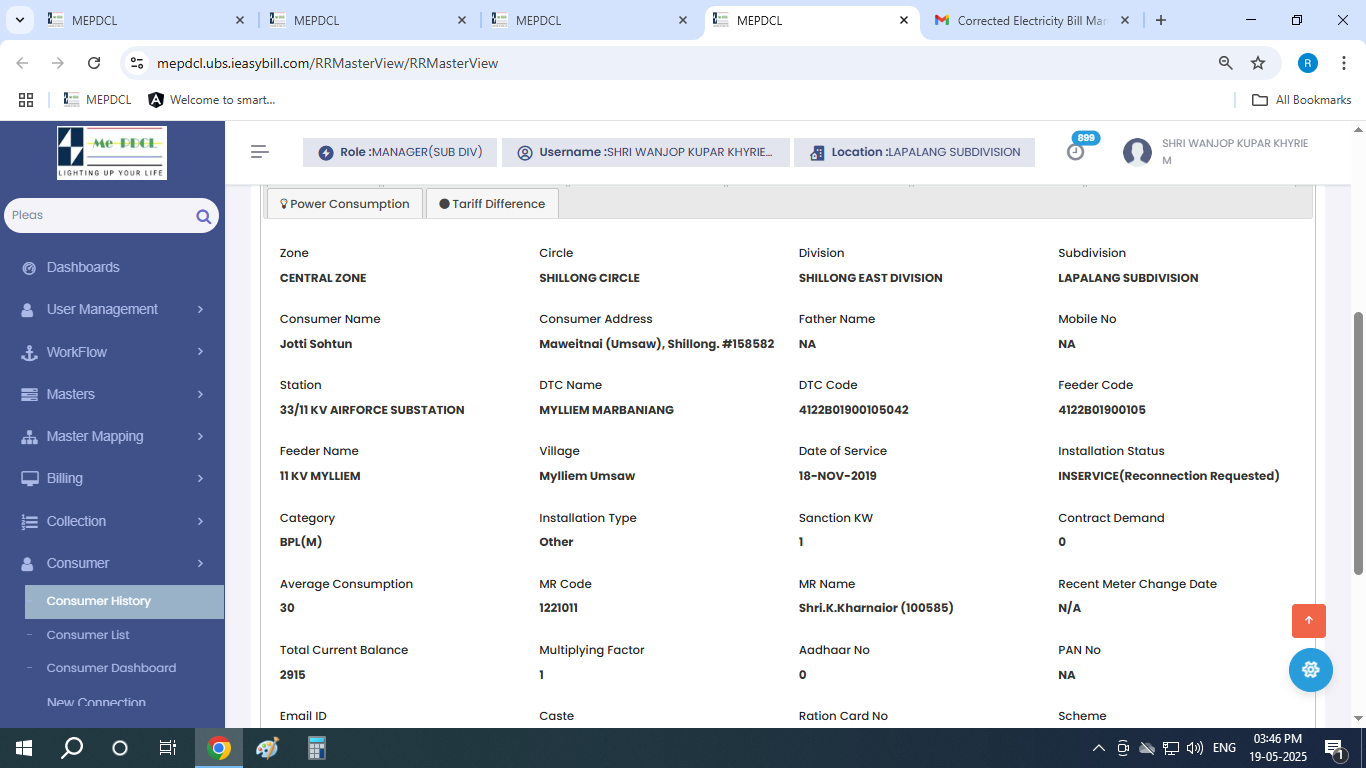Click the browser address bar URL
Image resolution: width=1366 pixels, height=768 pixels.
pos(327,63)
